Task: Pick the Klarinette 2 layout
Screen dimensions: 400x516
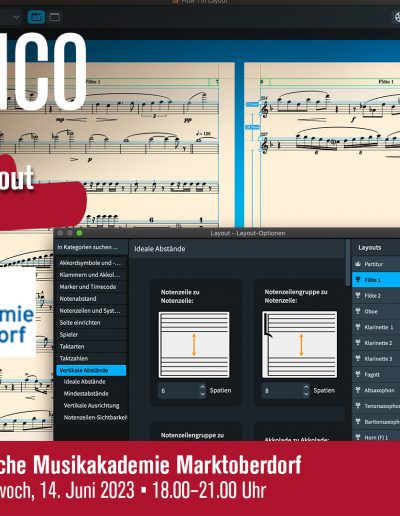Action: tap(376, 343)
